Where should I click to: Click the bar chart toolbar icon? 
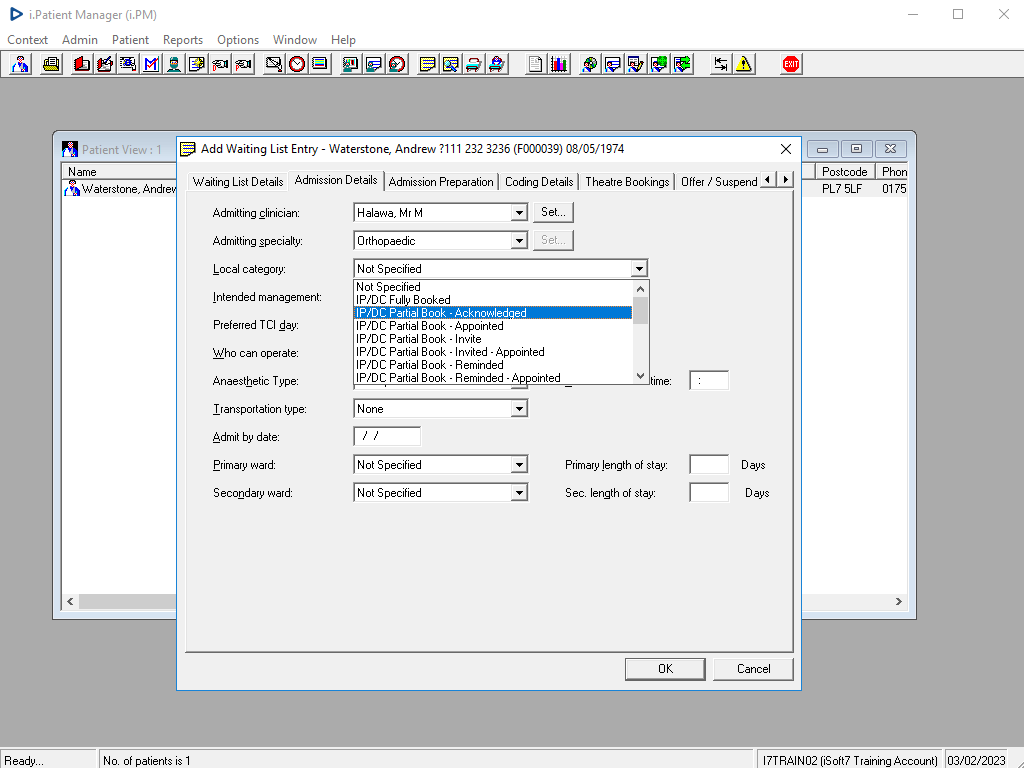558,64
